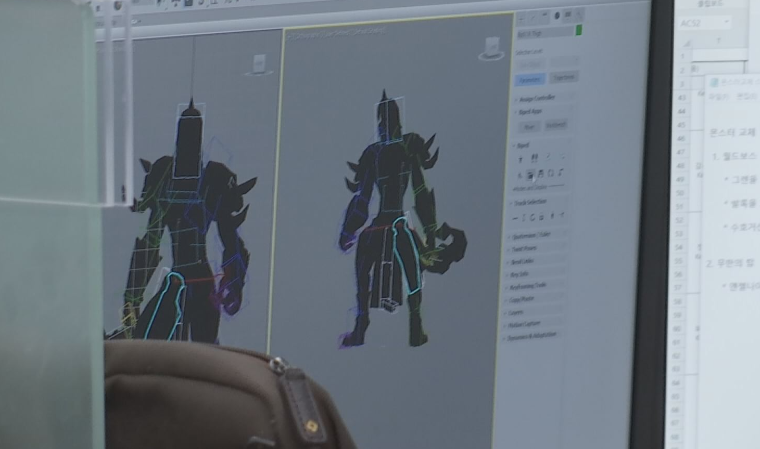760x449 pixels.
Task: Expand the Twist Poses rollout
Action: (524, 249)
